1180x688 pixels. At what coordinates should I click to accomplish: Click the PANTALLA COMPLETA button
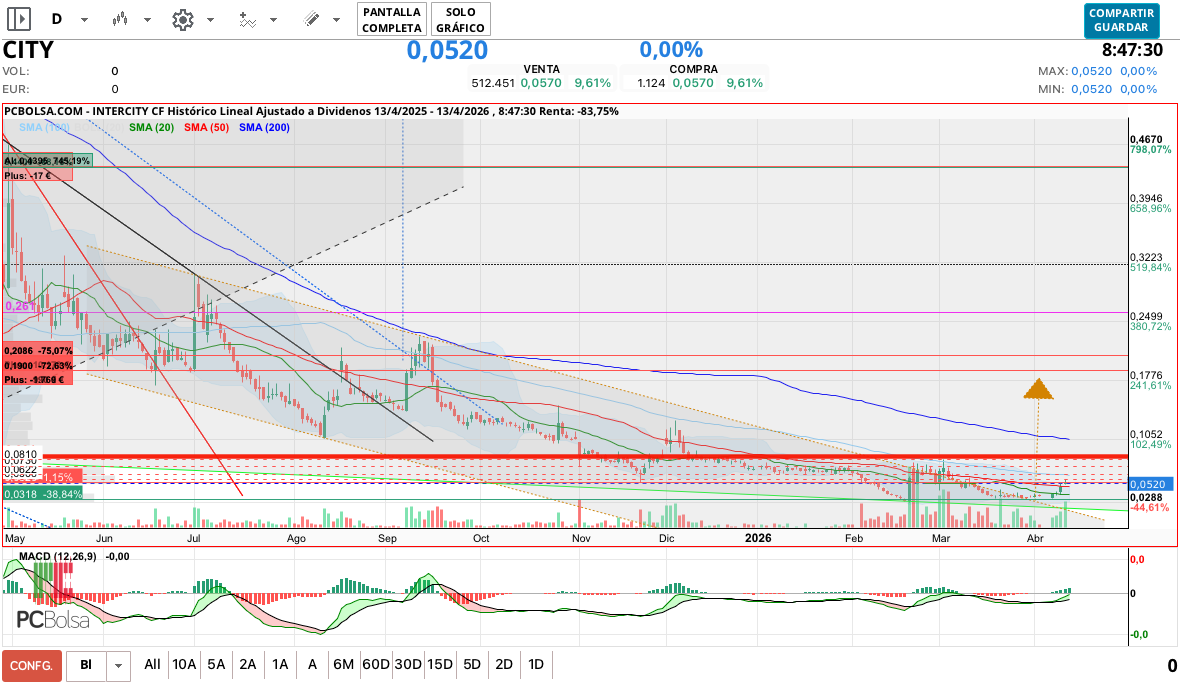pos(391,19)
